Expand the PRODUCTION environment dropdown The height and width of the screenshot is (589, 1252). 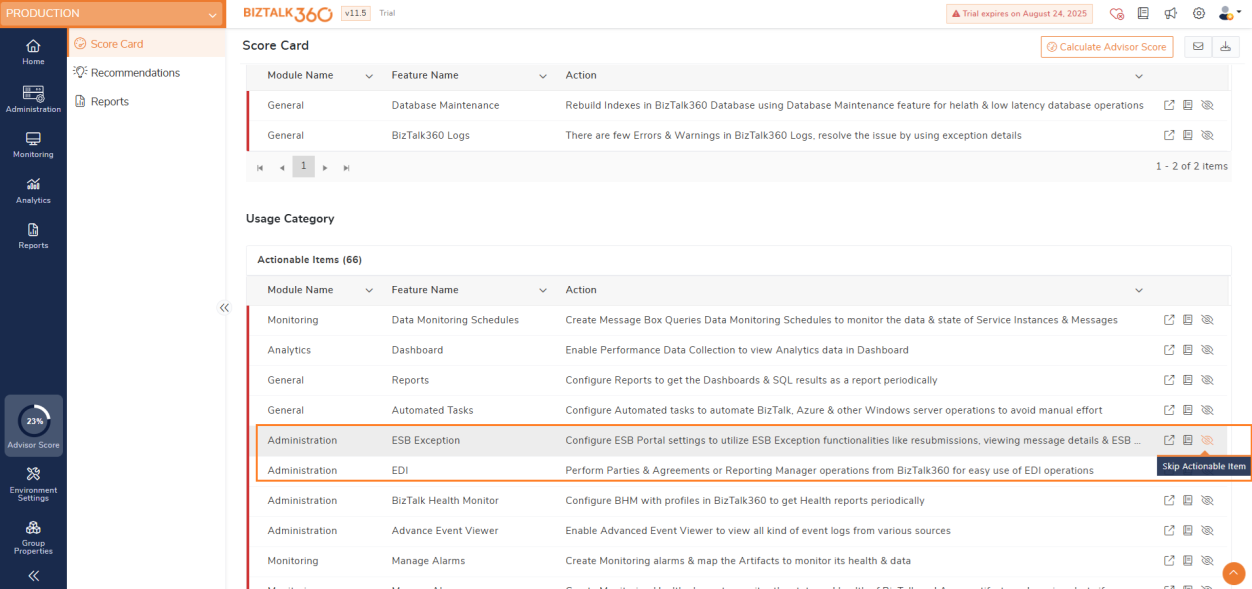tap(211, 14)
